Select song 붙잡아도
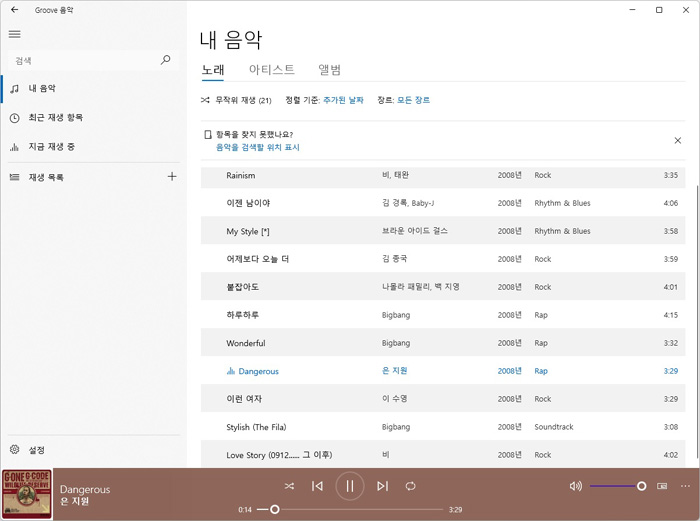Screen dimensions: 700x521 443,287
